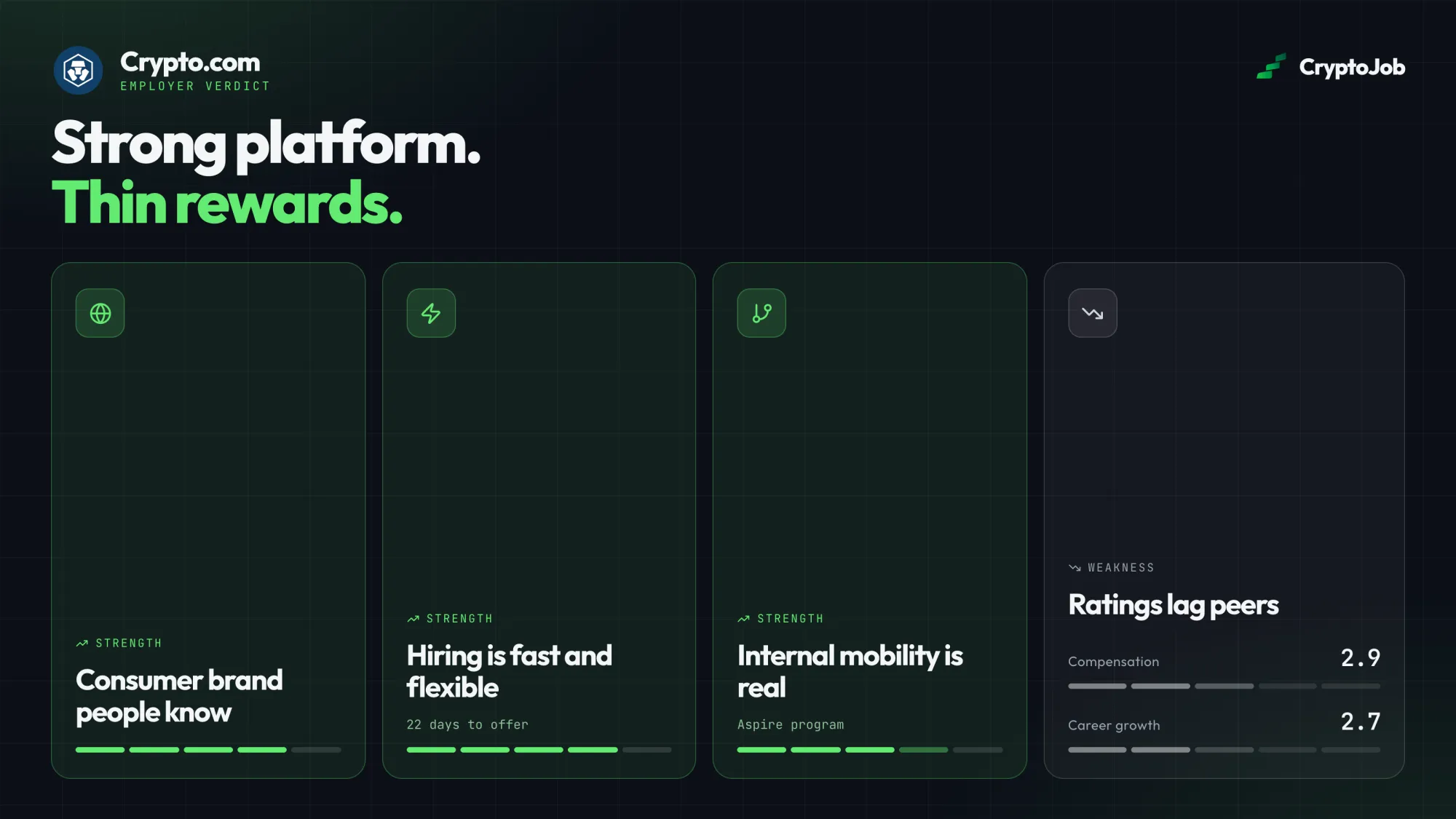Open 'Consumer brand people know' card title
The width and height of the screenshot is (1456, 819).
click(179, 696)
